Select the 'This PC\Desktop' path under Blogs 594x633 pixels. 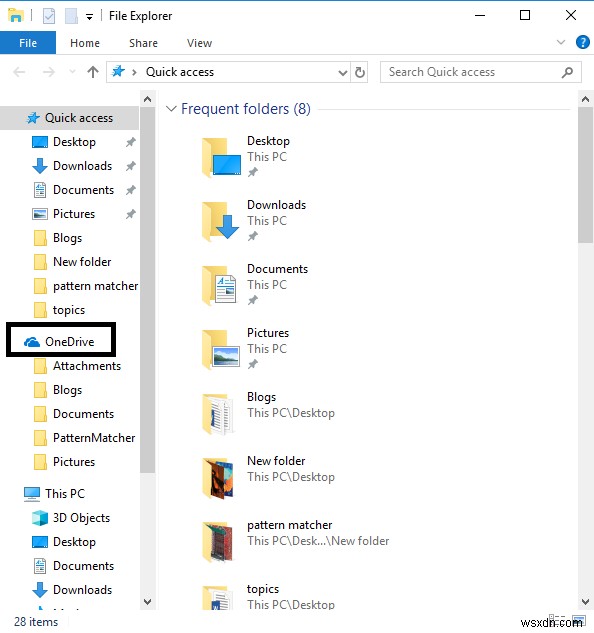(291, 413)
